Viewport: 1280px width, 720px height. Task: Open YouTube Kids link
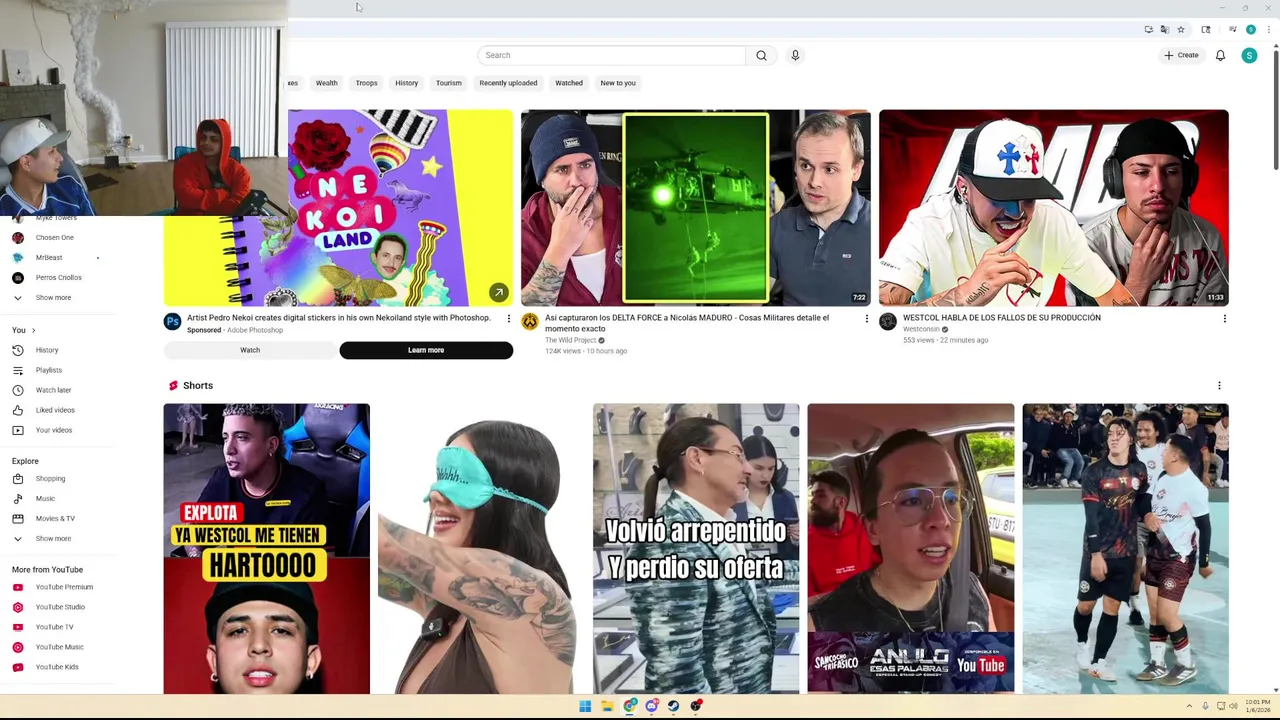coord(58,667)
